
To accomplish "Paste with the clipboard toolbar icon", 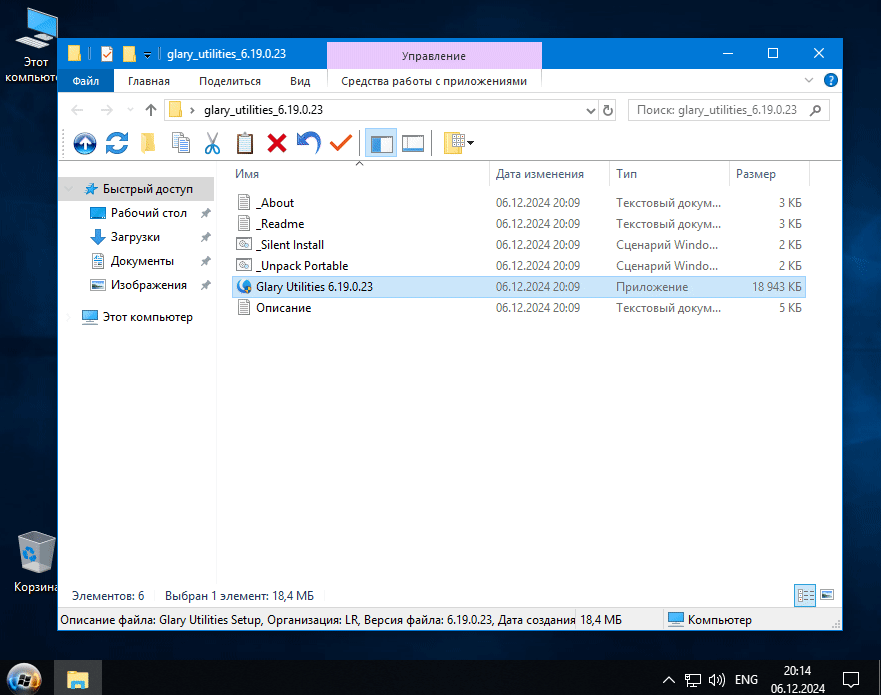I will (244, 143).
